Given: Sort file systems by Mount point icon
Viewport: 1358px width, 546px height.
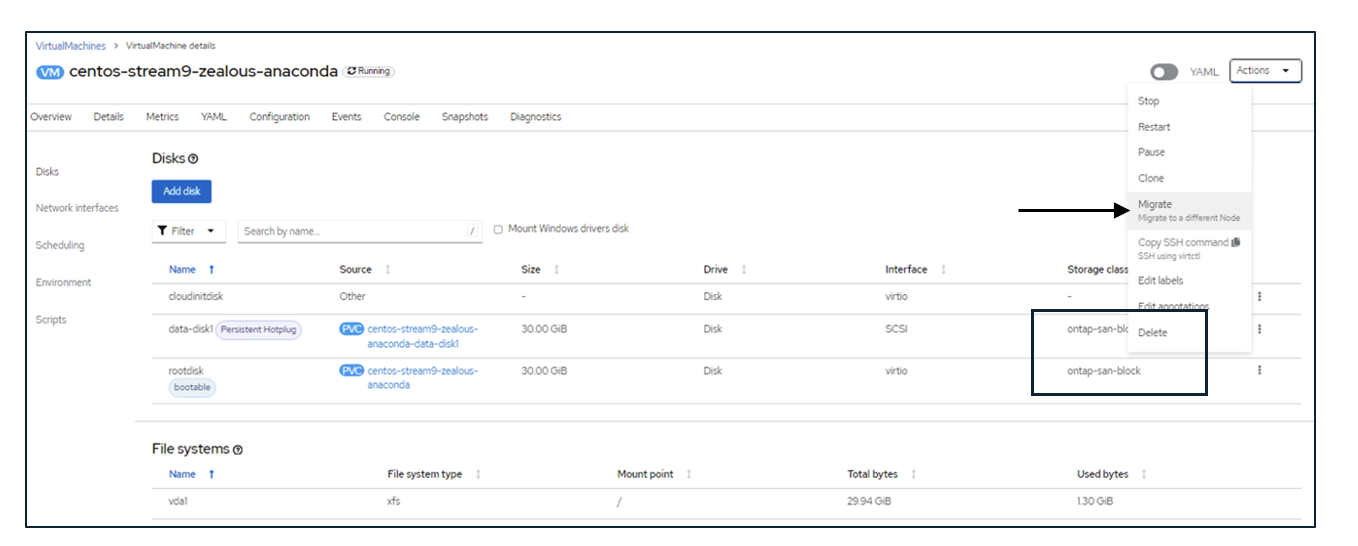Looking at the screenshot, I should 689,474.
